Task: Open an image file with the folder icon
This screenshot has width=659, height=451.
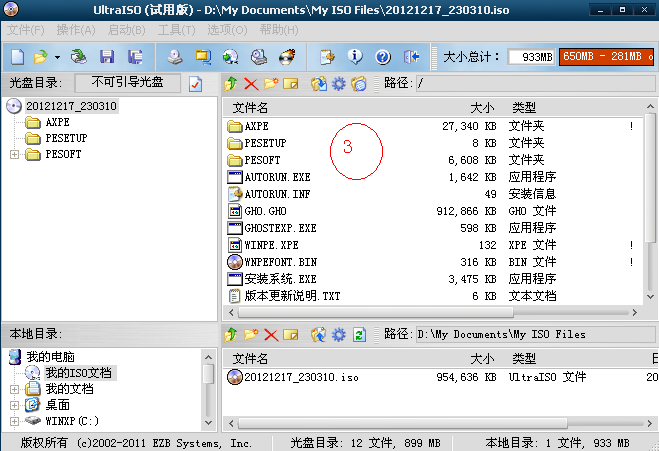Action: coord(41,57)
